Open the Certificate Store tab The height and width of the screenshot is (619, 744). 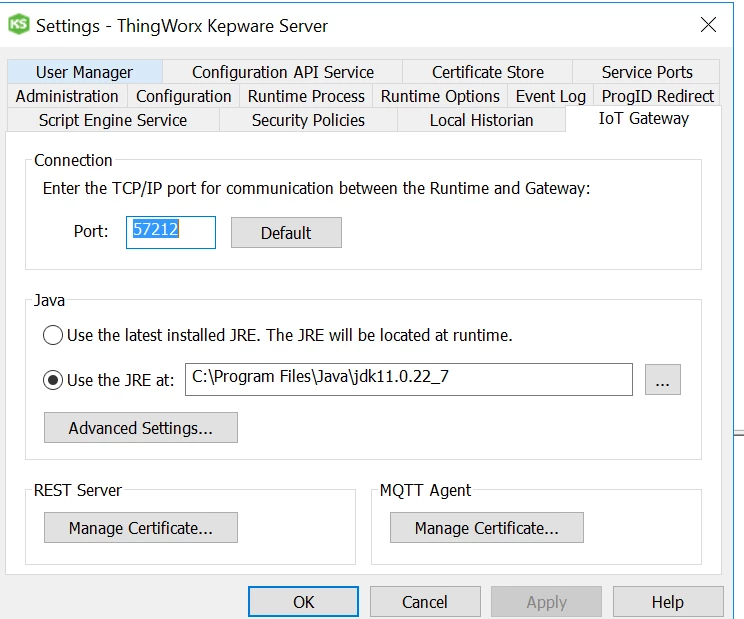click(x=488, y=72)
